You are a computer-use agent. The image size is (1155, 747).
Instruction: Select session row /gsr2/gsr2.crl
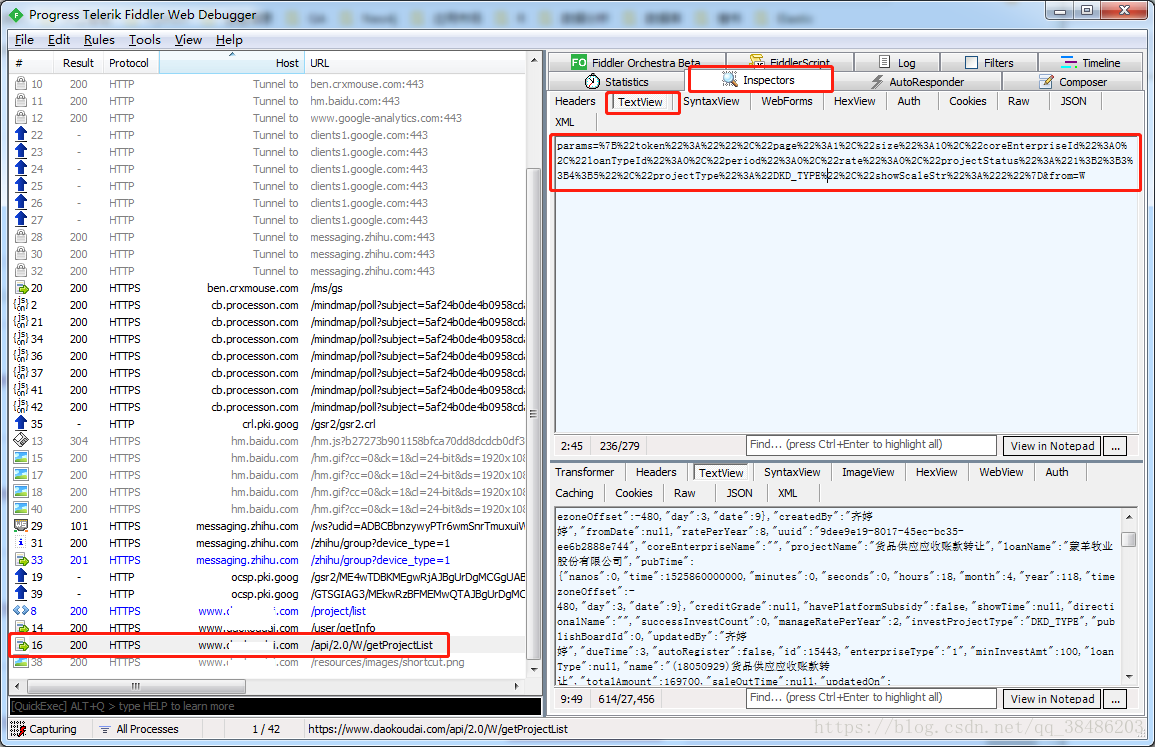pyautogui.click(x=269, y=424)
